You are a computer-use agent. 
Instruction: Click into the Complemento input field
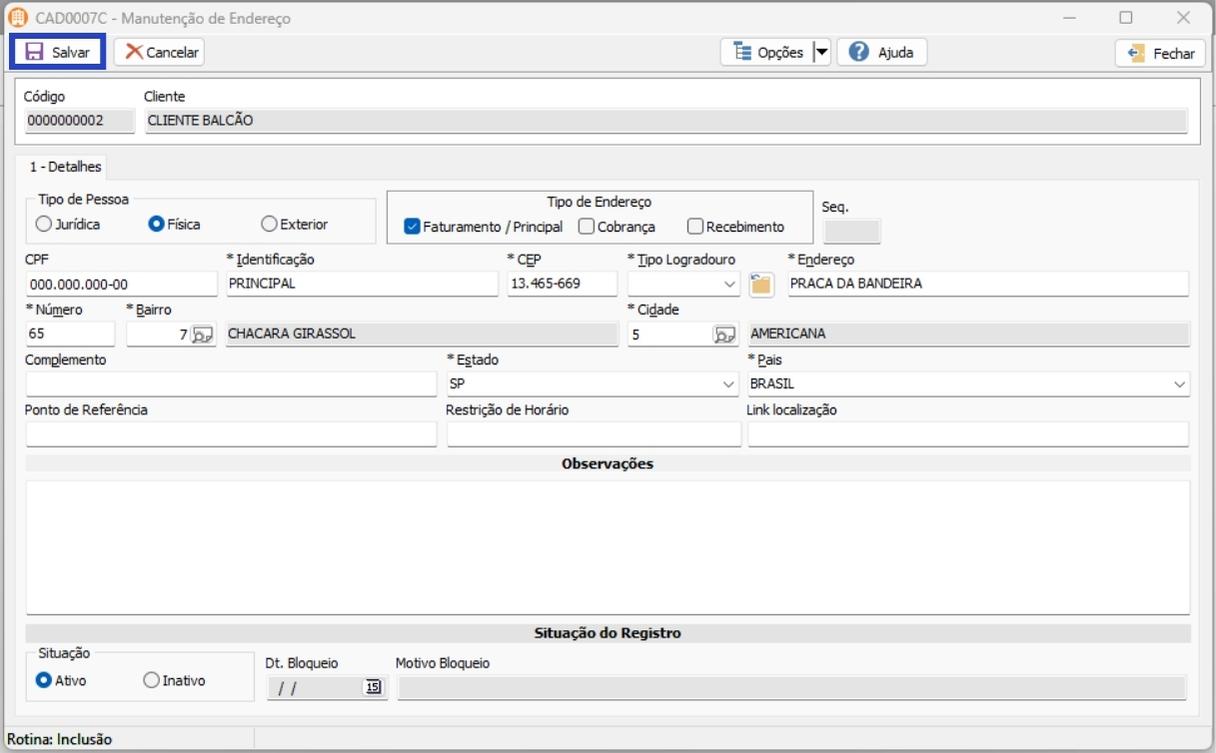pyautogui.click(x=230, y=384)
